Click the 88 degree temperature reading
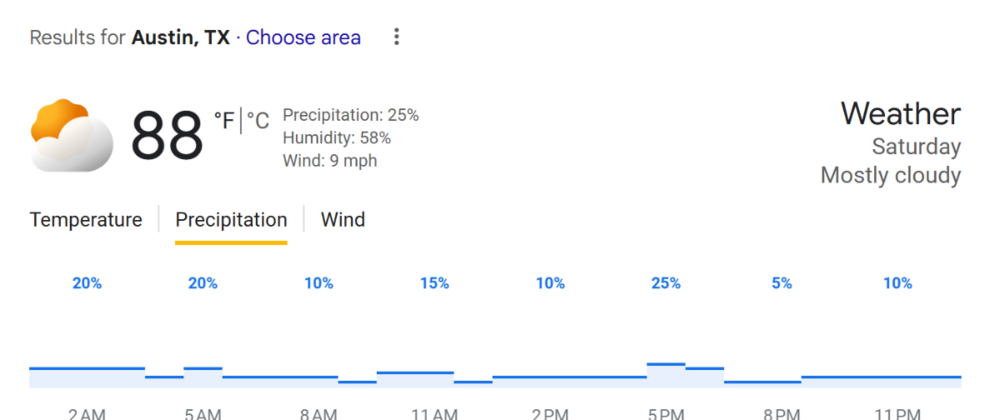 pos(167,136)
